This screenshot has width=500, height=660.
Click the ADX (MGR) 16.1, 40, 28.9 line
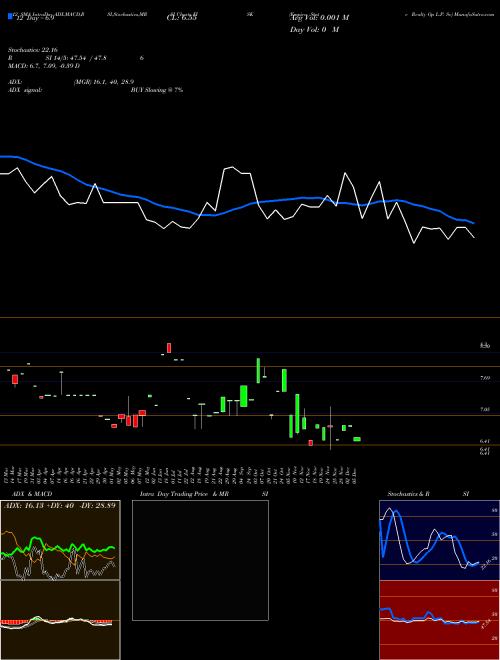click(71, 82)
